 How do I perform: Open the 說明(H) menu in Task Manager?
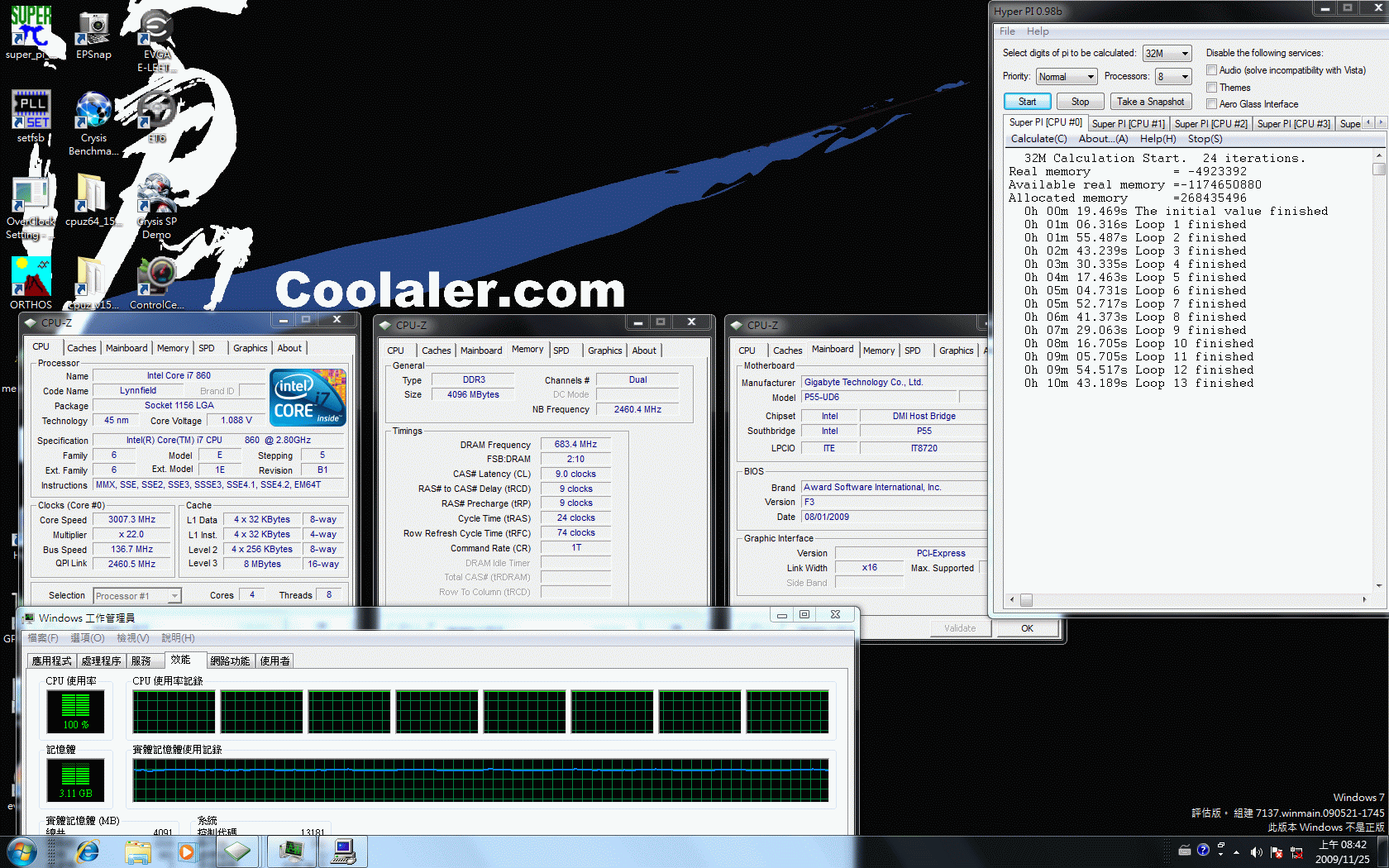coord(178,638)
